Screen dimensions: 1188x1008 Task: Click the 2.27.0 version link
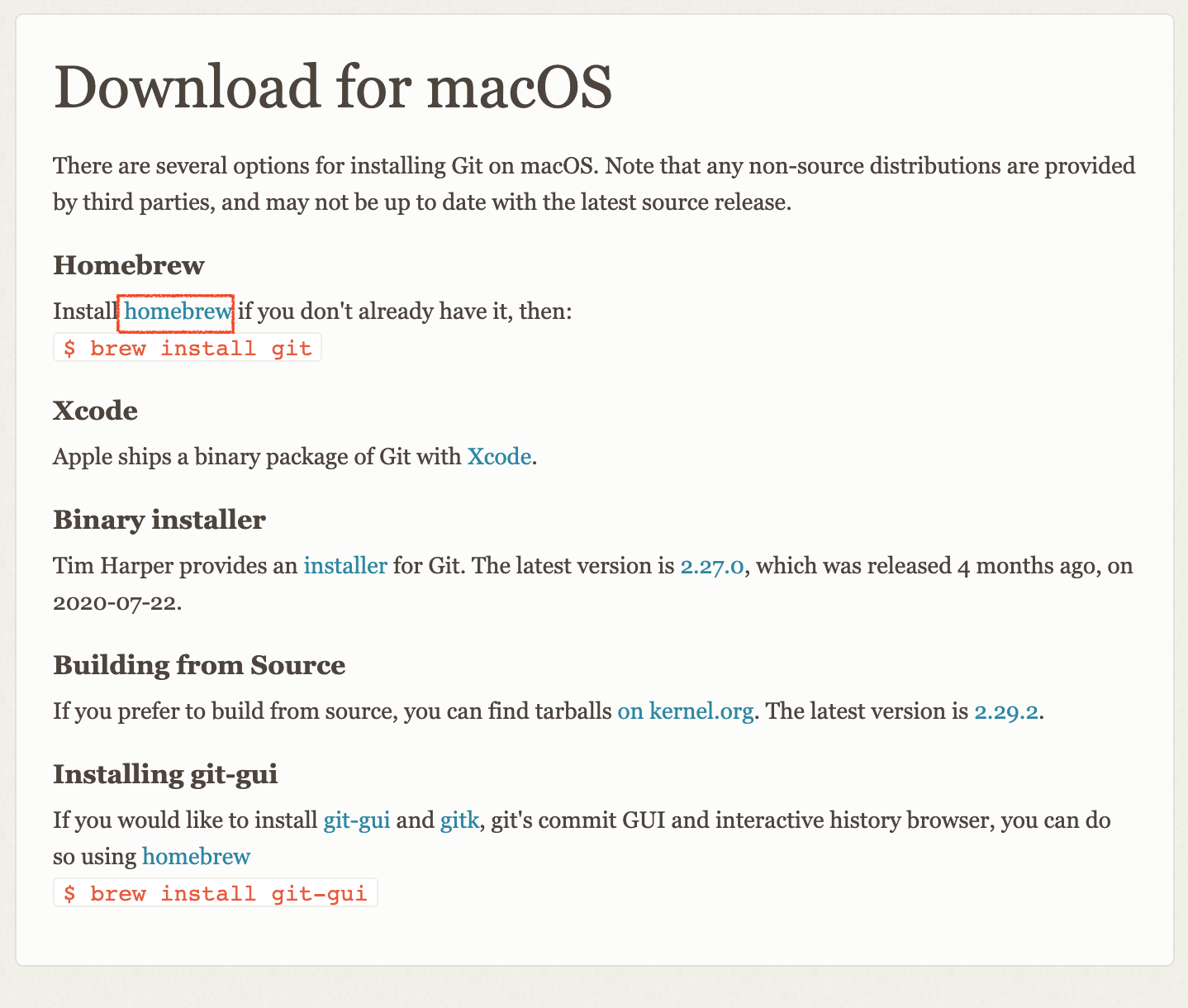tap(712, 566)
